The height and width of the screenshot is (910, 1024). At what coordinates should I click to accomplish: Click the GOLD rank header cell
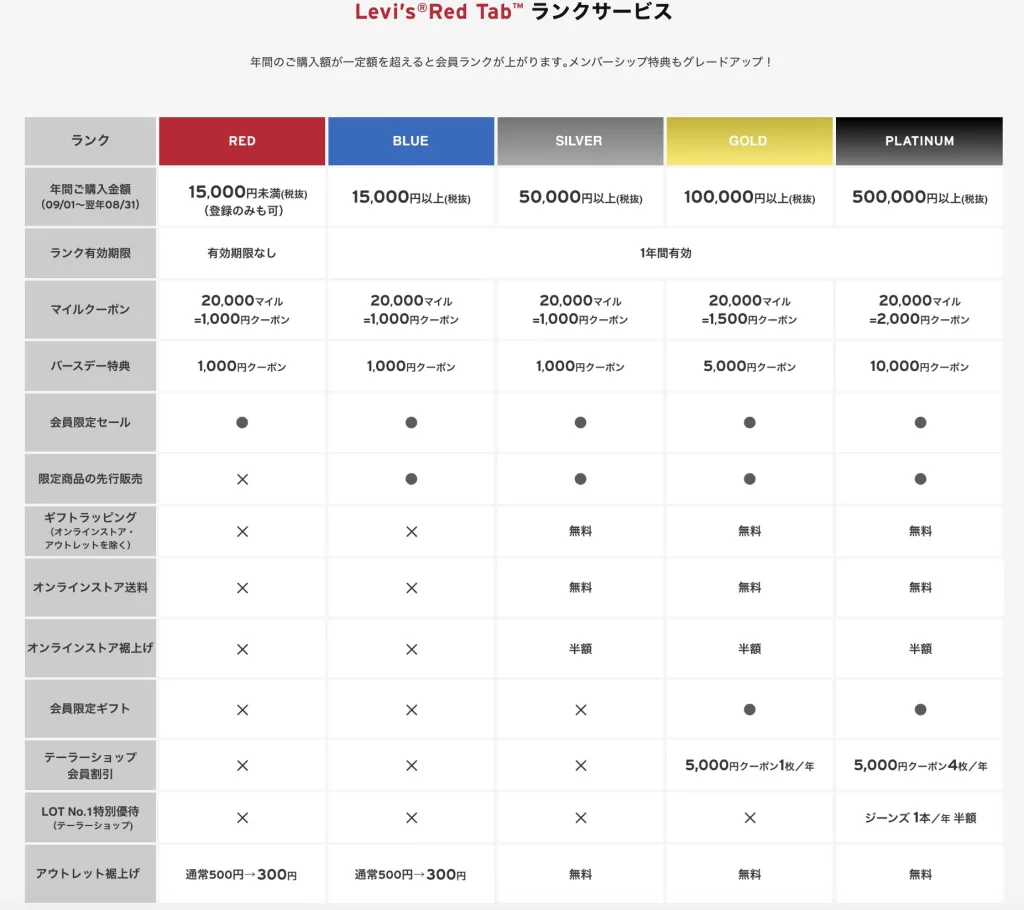click(x=748, y=141)
